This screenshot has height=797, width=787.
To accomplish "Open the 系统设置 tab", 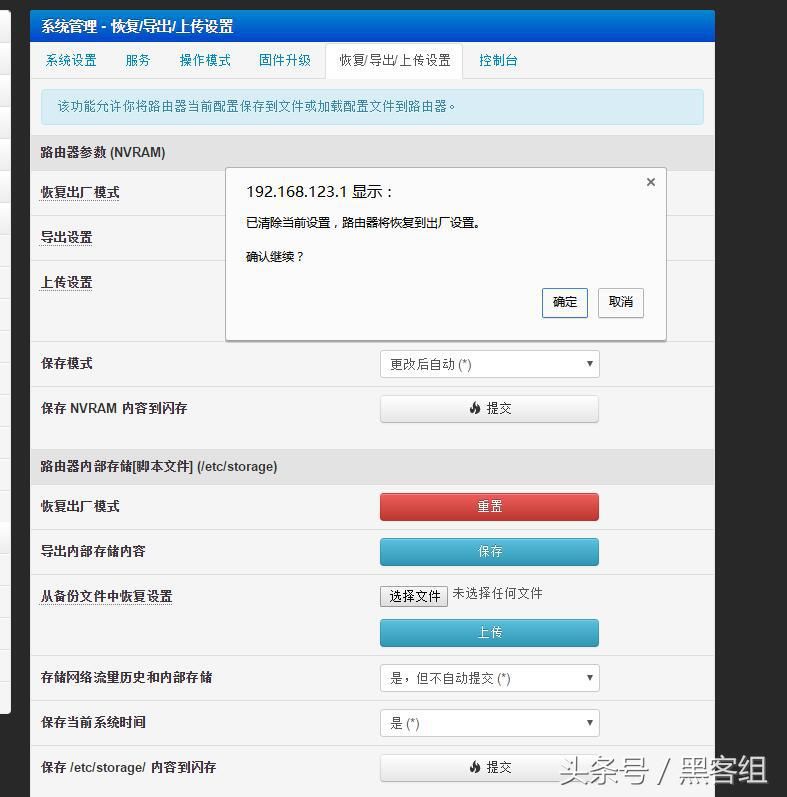I will [x=71, y=60].
